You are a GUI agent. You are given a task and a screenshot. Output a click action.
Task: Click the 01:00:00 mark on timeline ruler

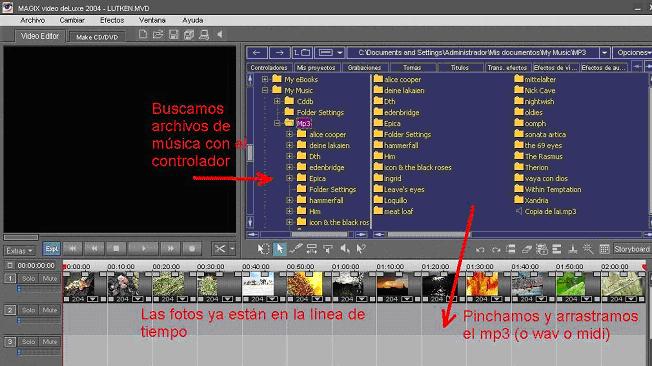[345, 267]
